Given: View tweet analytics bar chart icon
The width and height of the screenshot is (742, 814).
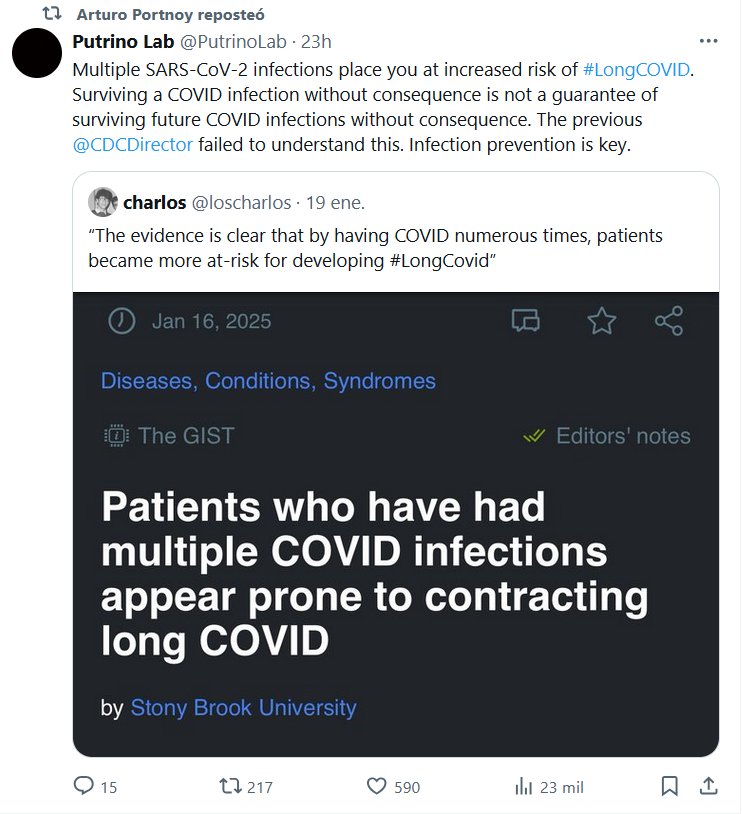Looking at the screenshot, I should point(523,787).
